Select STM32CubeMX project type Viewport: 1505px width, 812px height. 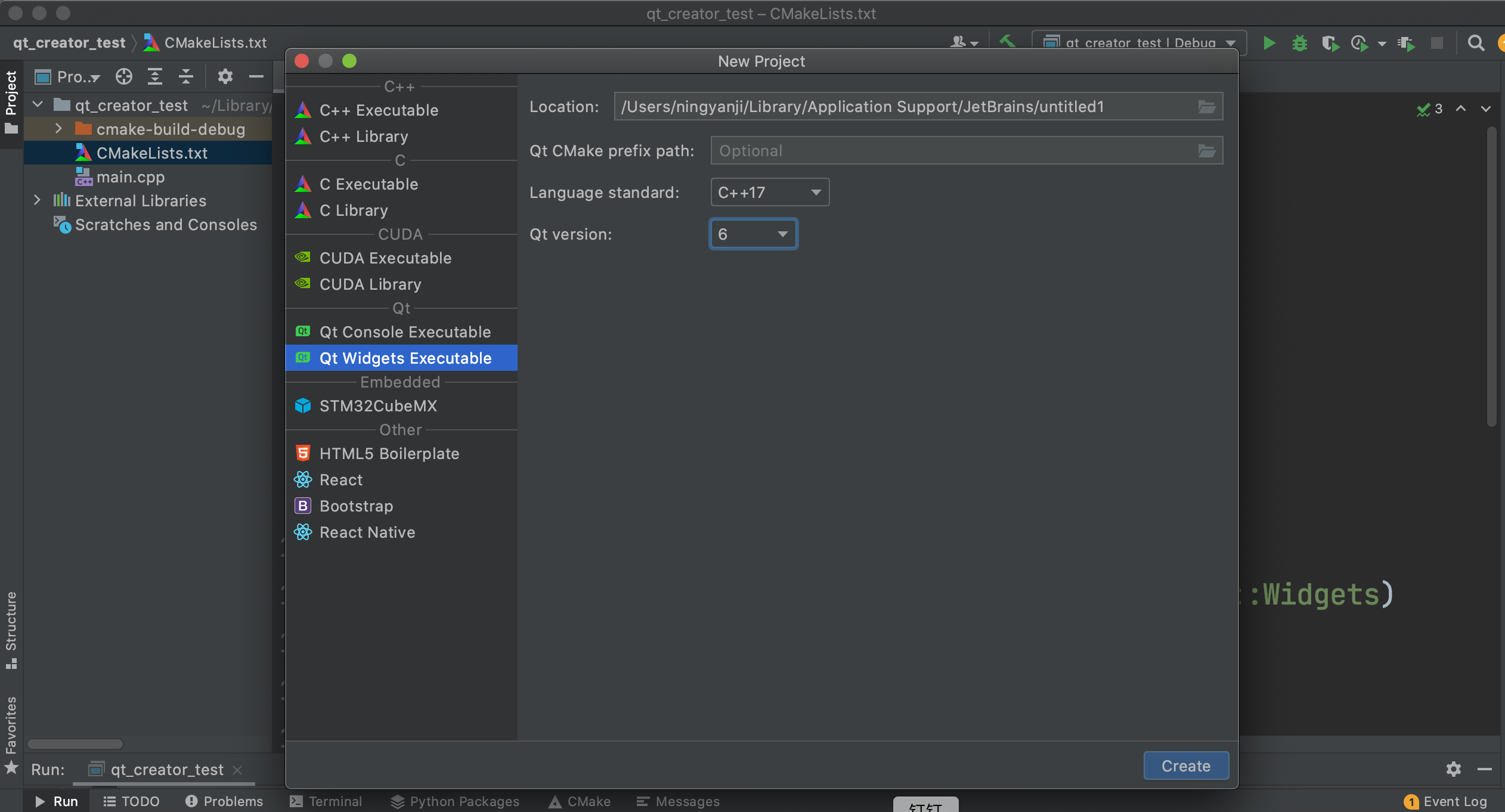click(x=377, y=406)
